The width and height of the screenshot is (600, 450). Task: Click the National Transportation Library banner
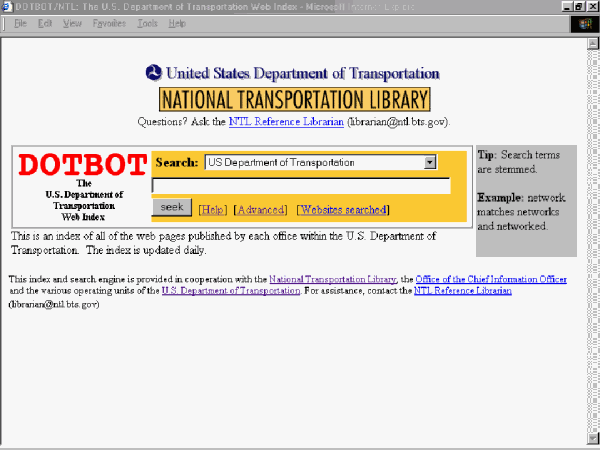(x=294, y=100)
